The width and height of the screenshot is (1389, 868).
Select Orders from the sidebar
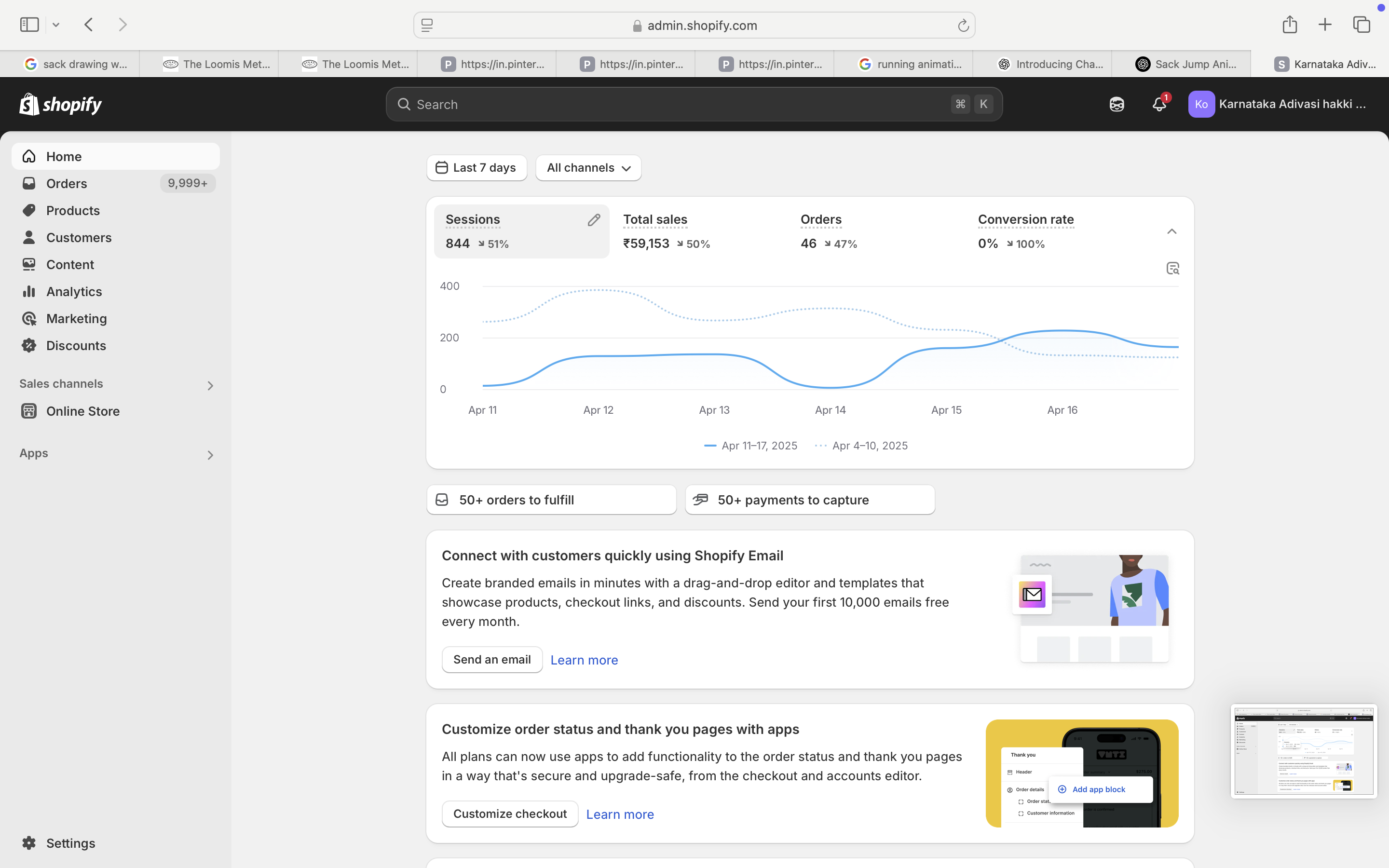67,183
